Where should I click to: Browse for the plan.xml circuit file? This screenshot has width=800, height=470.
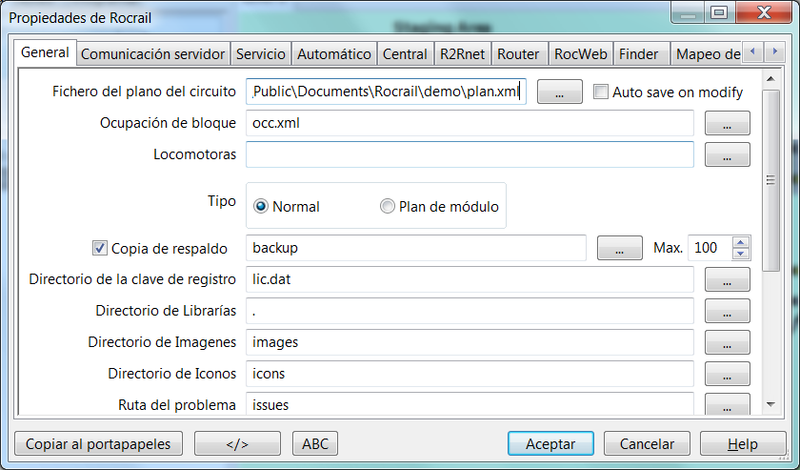560,92
